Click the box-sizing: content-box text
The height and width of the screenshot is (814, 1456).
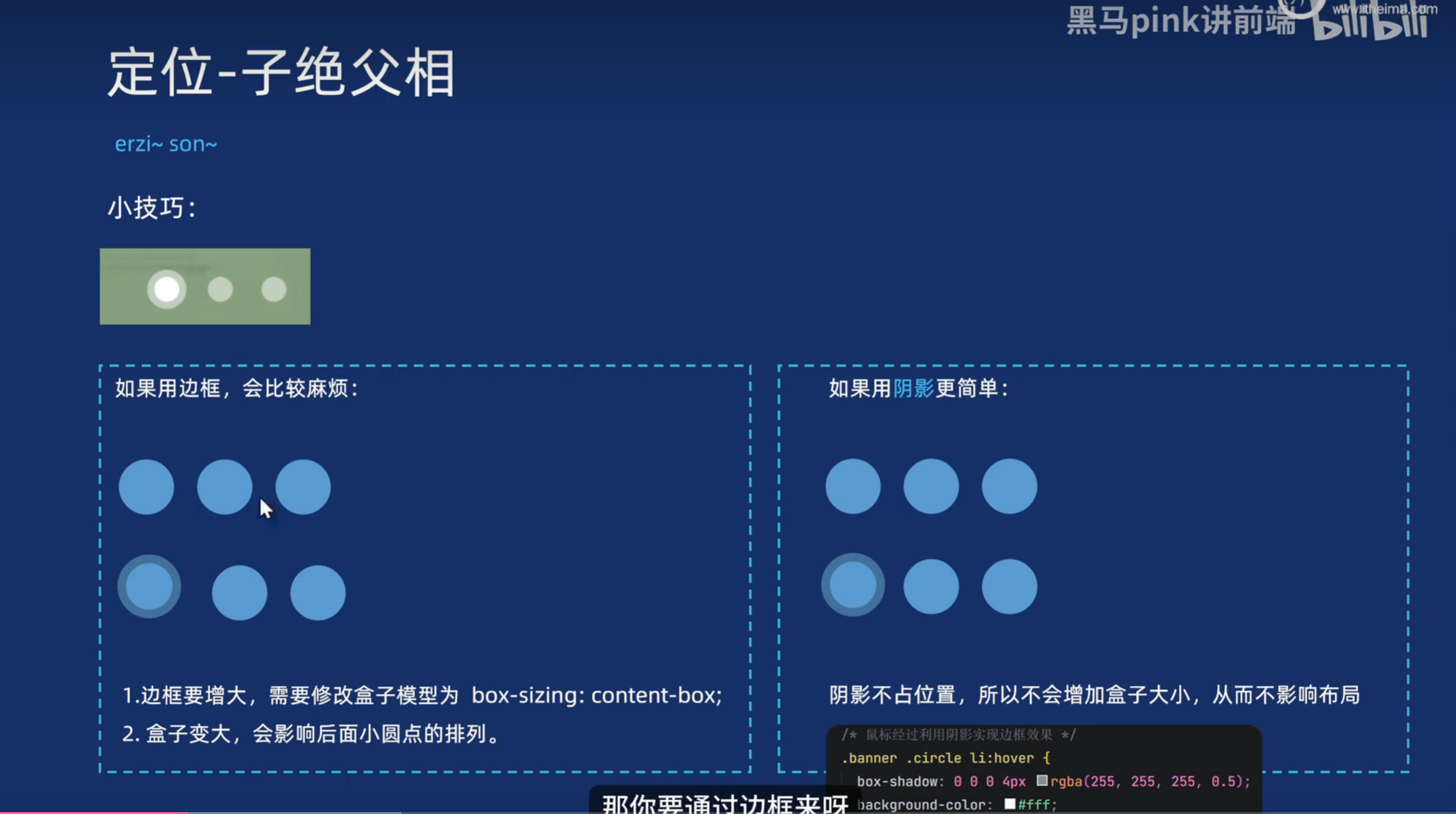[596, 695]
